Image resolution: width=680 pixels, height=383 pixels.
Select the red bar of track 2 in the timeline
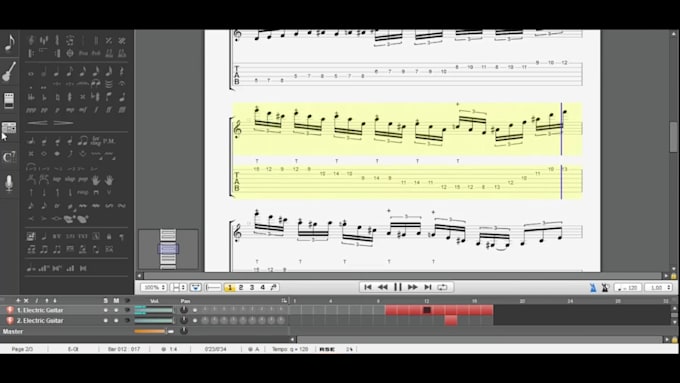[x=451, y=321]
